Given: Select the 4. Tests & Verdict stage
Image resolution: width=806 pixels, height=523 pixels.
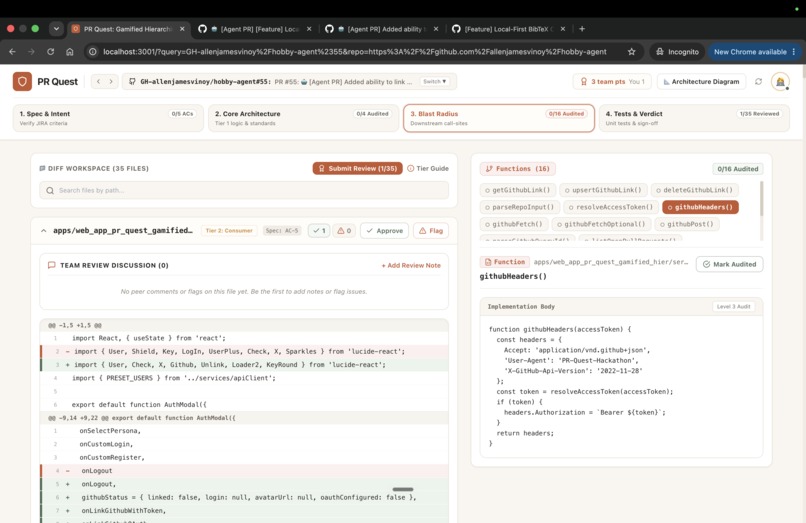Looking at the screenshot, I should tap(694, 118).
